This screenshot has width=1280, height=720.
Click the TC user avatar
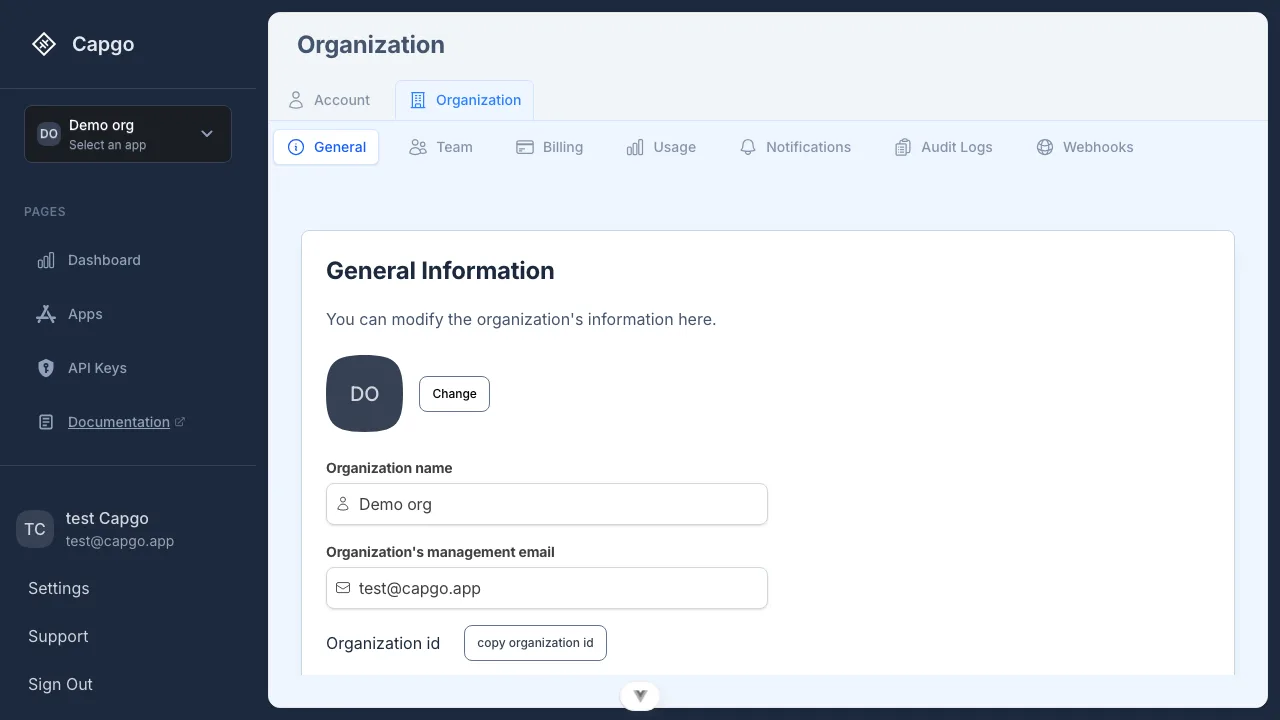click(x=35, y=529)
